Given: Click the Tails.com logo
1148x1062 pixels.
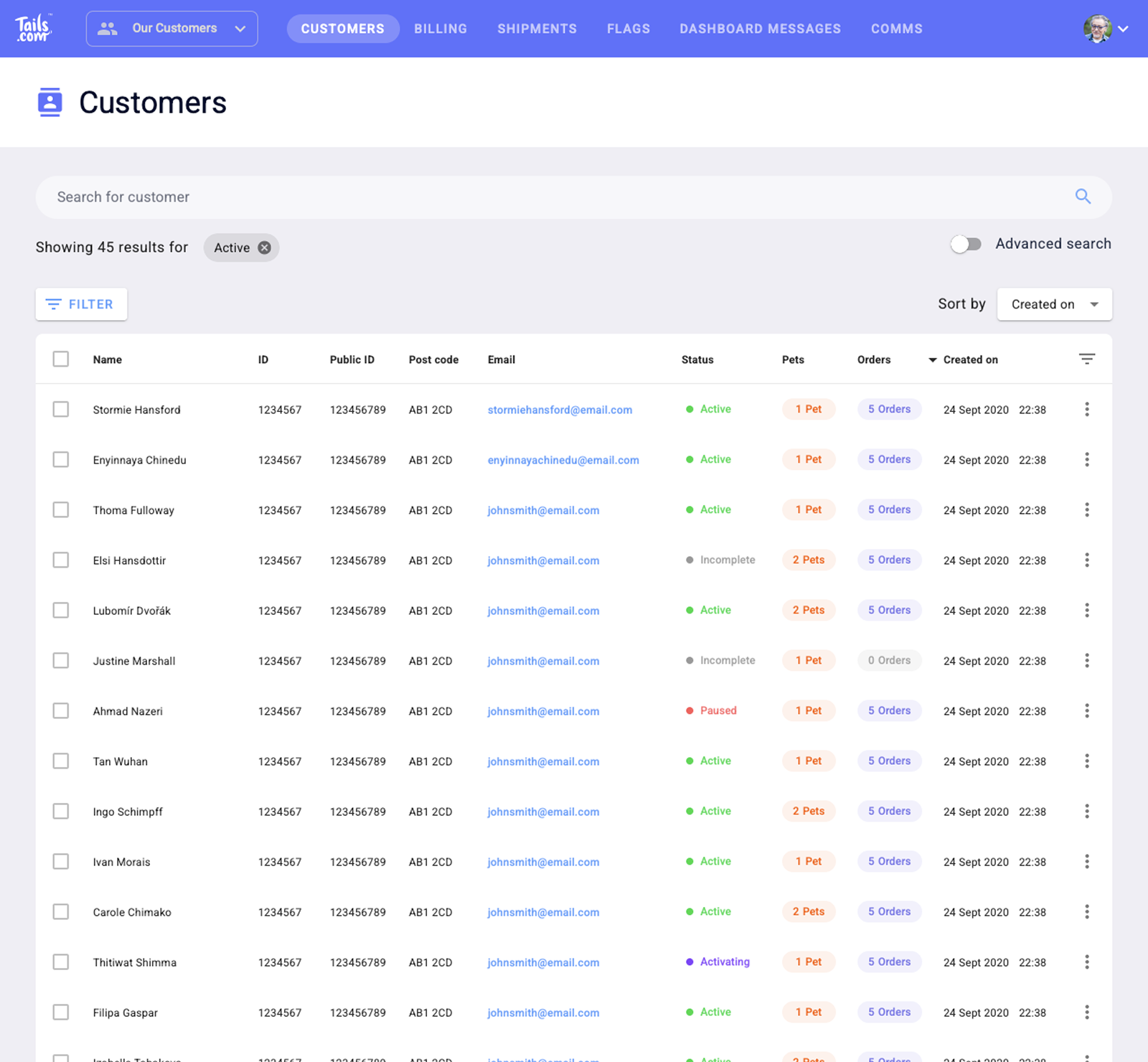Looking at the screenshot, I should (33, 29).
